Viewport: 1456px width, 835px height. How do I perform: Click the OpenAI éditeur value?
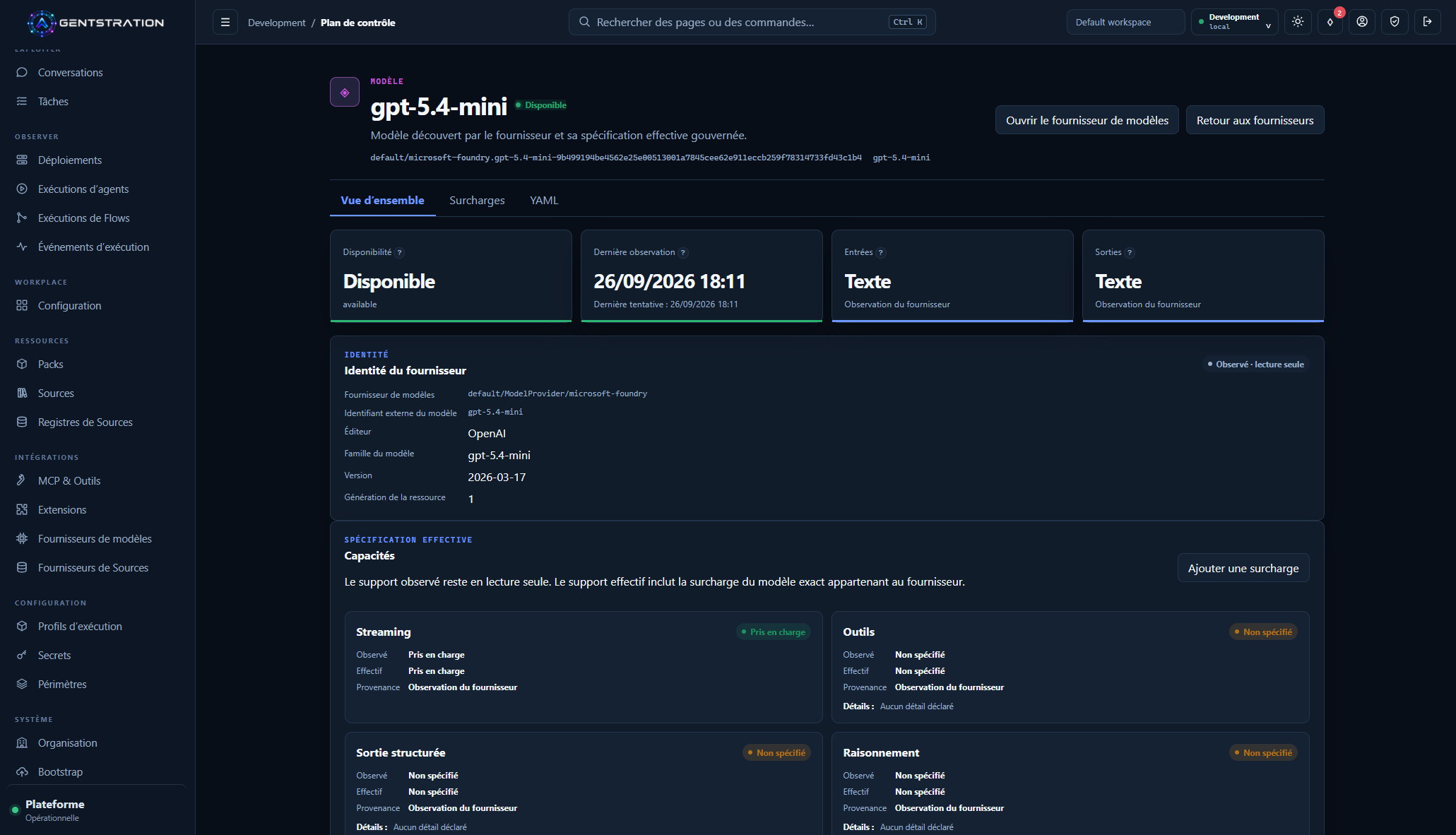click(x=487, y=434)
